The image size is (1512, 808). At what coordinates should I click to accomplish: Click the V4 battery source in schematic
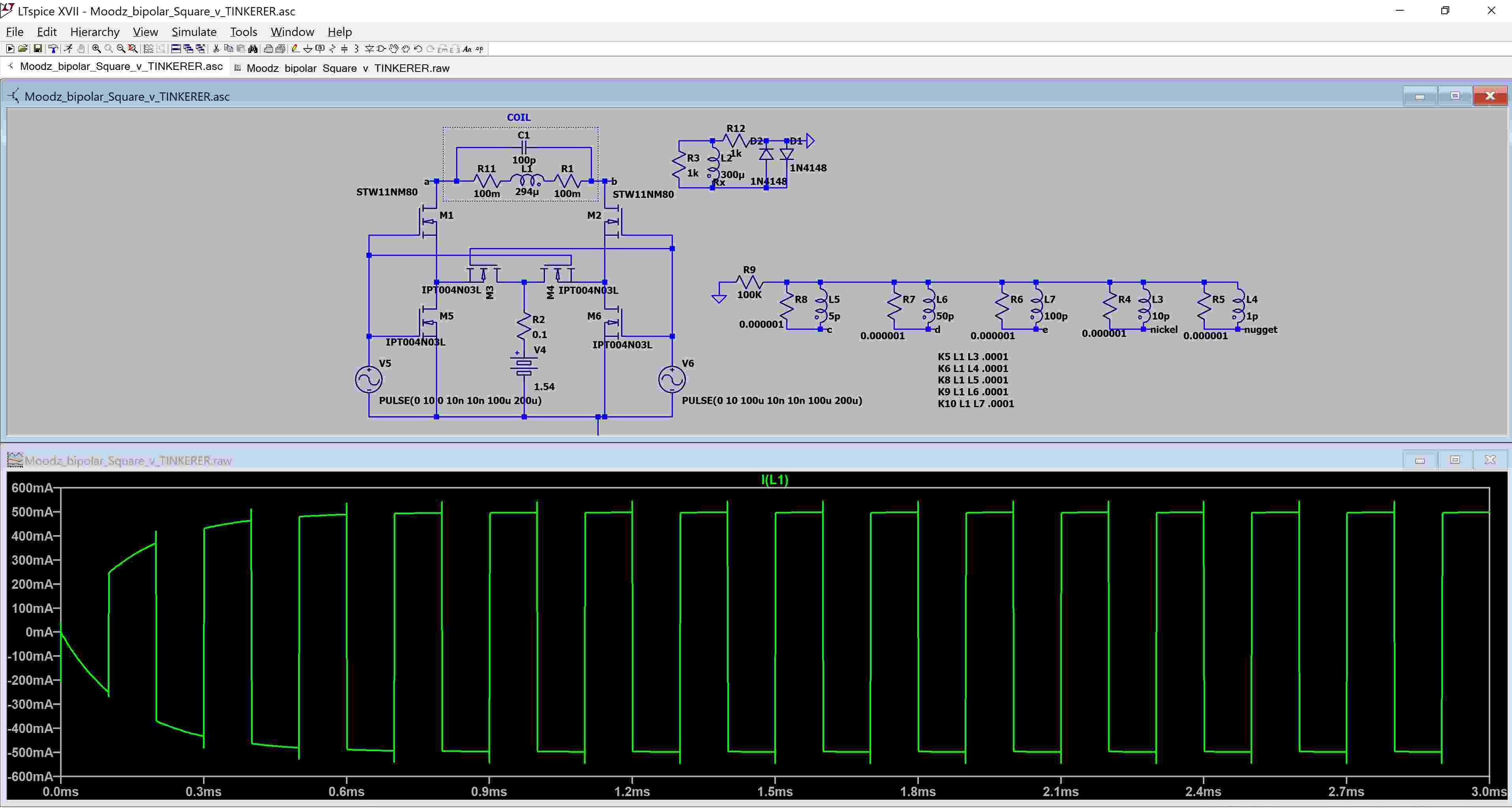524,366
